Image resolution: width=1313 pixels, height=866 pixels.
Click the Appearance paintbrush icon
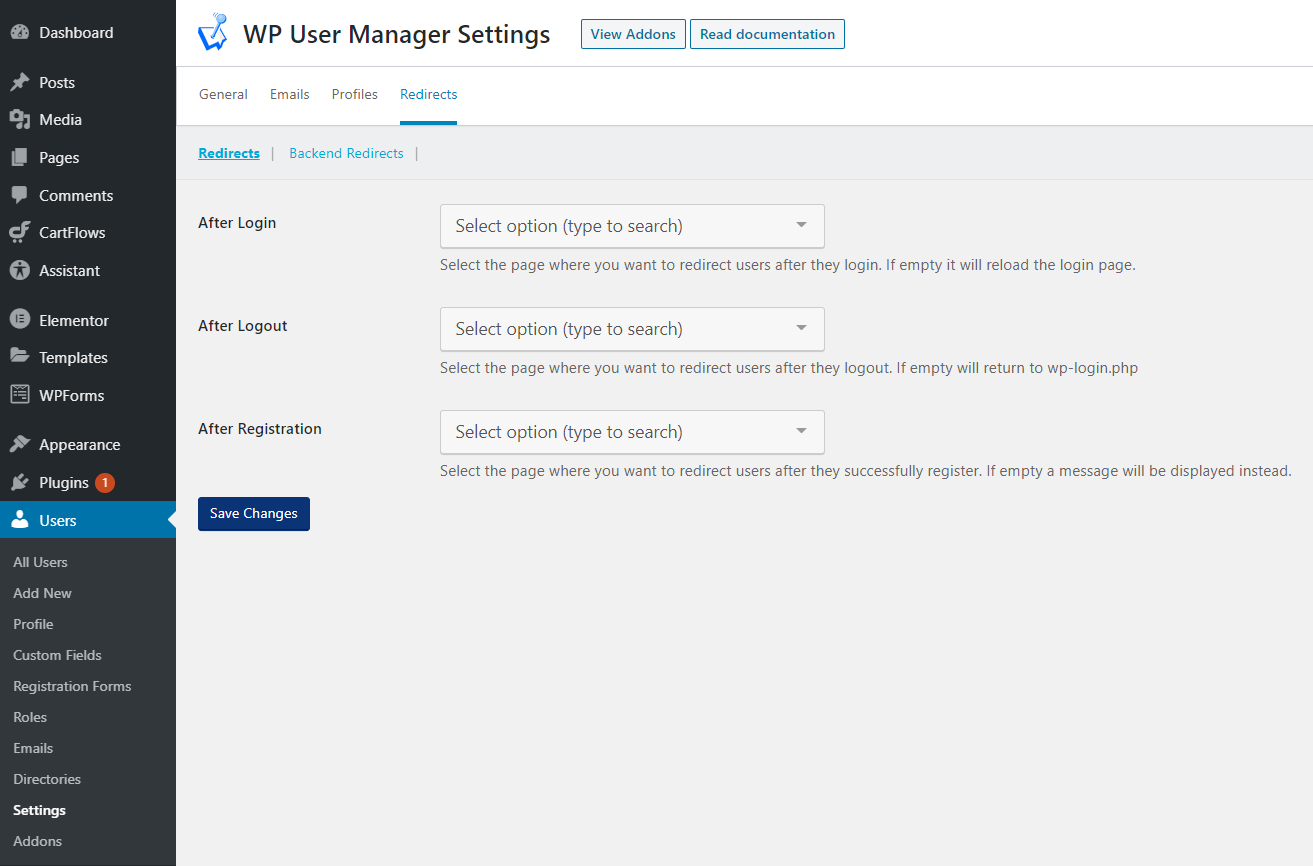[20, 444]
